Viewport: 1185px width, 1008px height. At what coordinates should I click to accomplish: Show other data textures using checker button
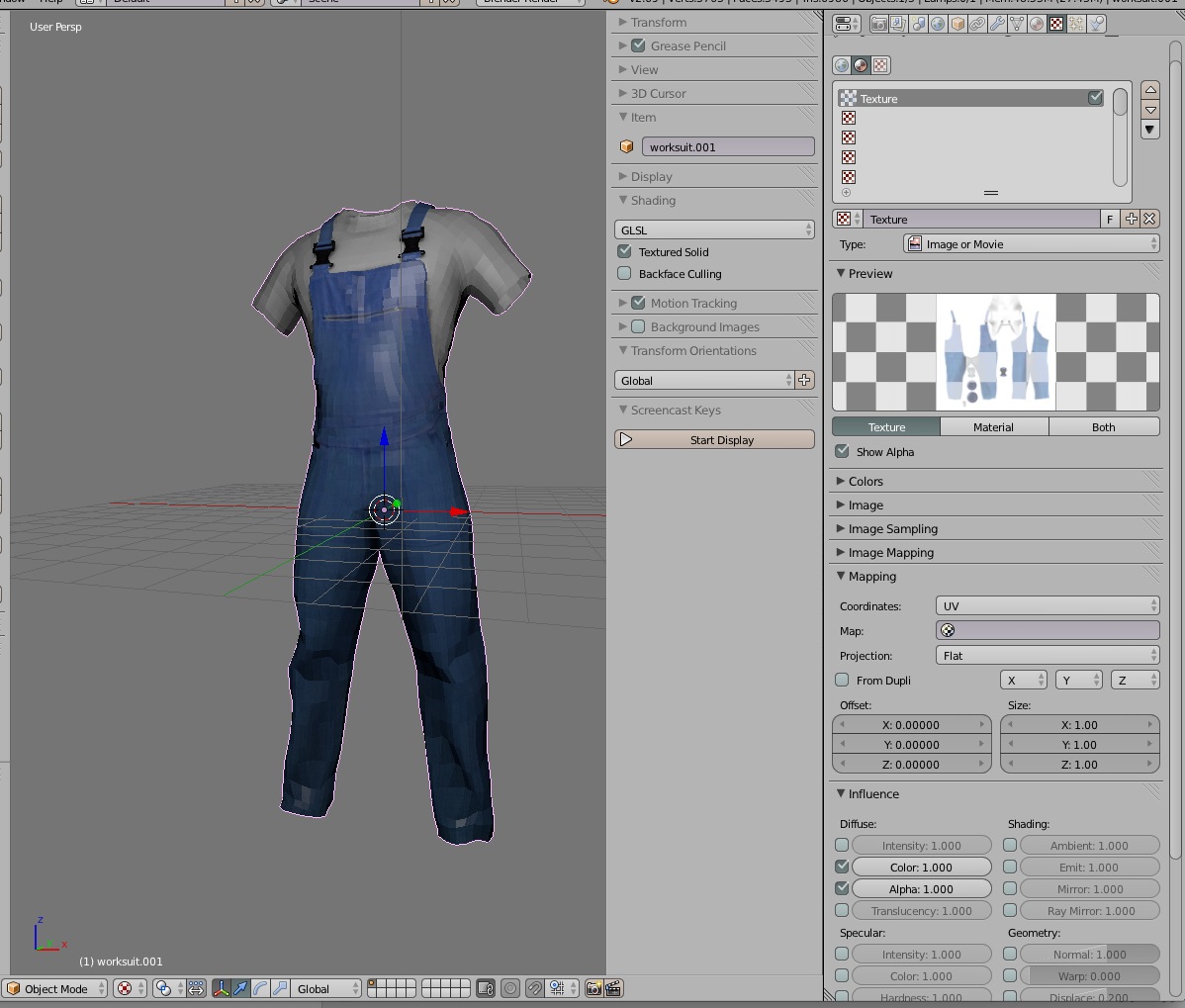[880, 65]
